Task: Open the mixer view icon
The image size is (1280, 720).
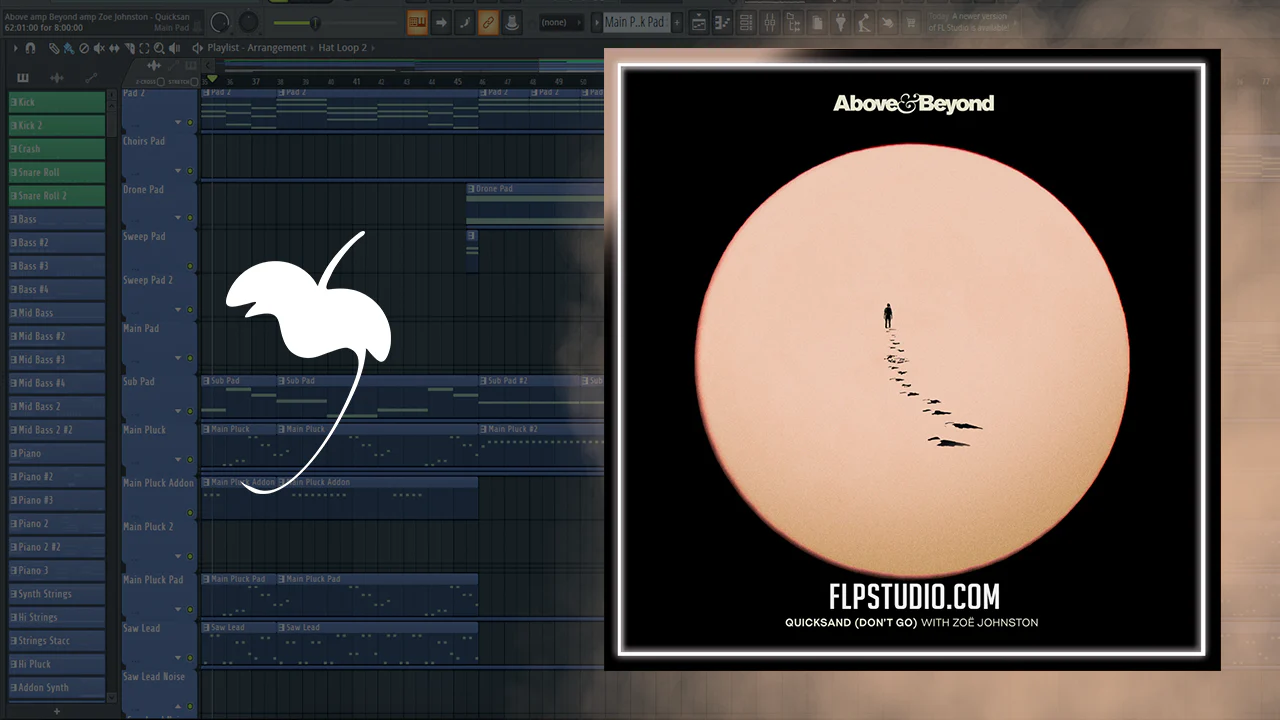Action: (770, 22)
